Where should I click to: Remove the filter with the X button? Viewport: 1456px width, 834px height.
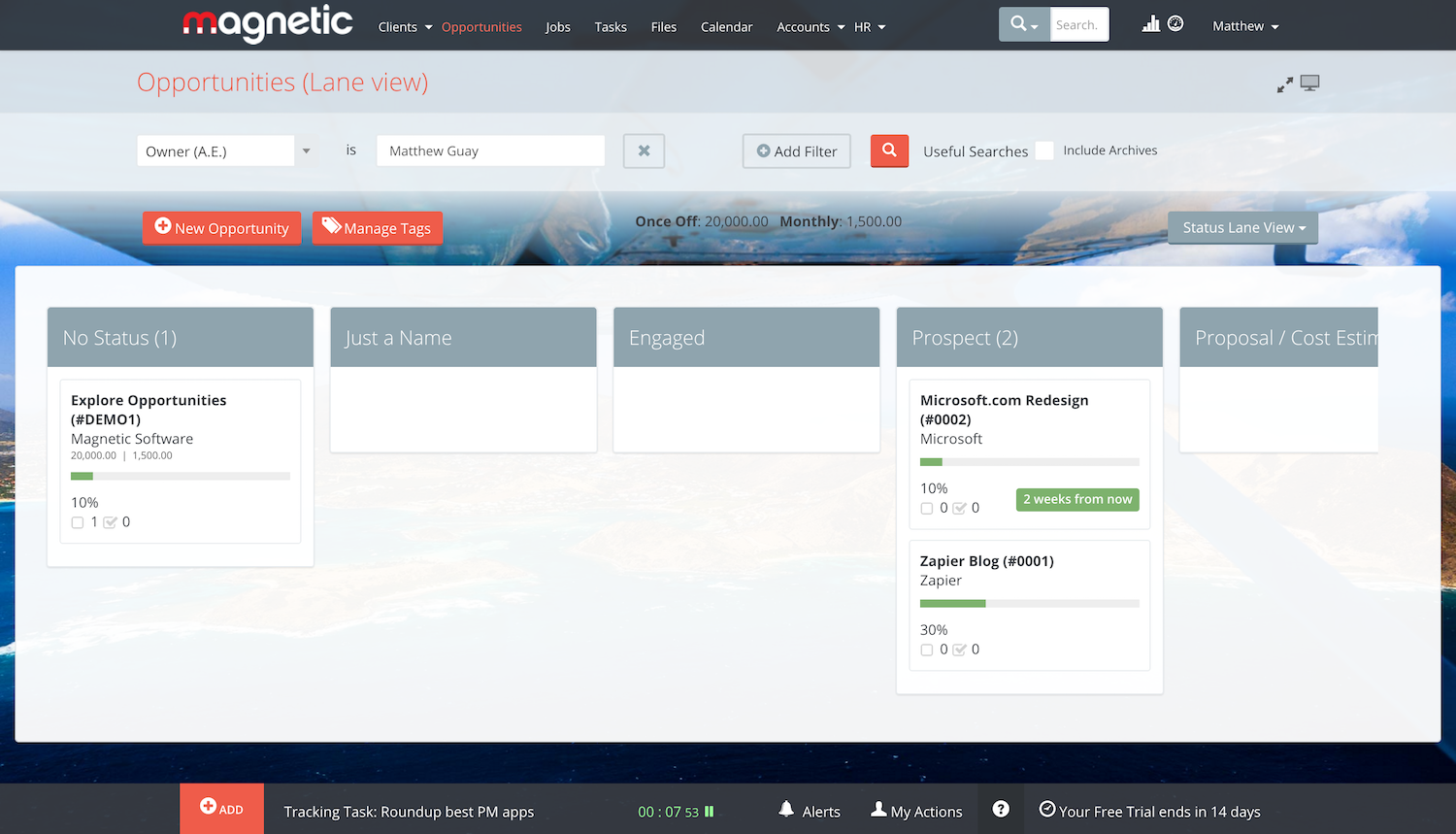click(x=644, y=150)
